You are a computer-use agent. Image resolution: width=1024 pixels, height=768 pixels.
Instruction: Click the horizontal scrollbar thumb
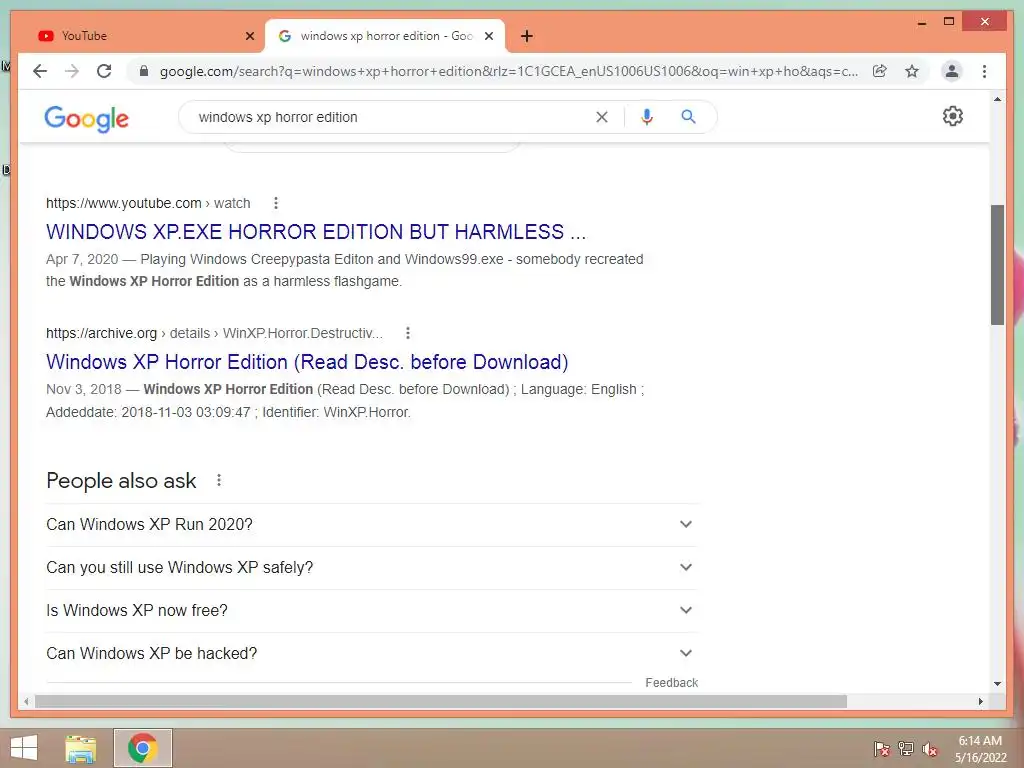tap(441, 701)
